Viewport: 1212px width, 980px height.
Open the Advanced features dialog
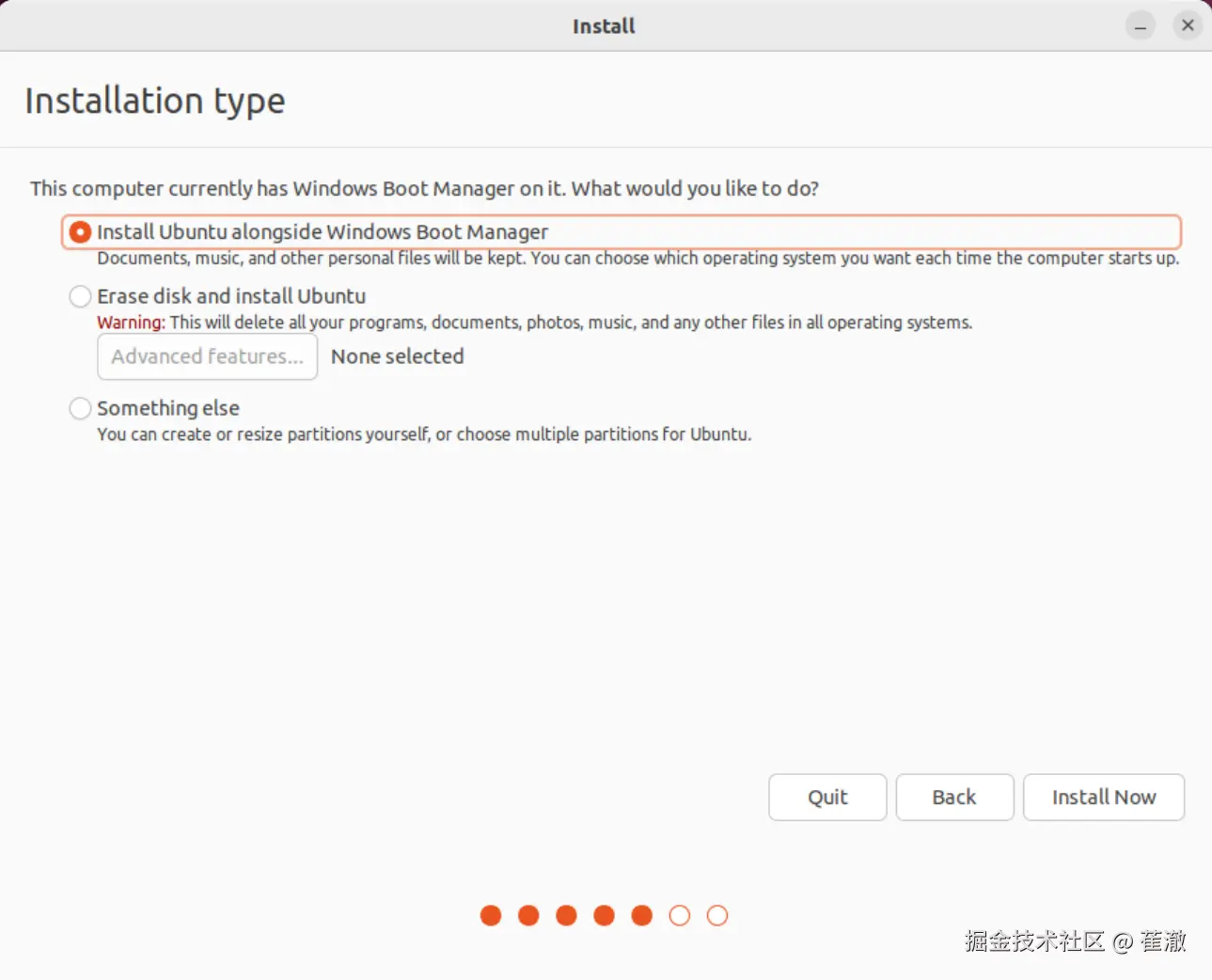click(x=207, y=357)
